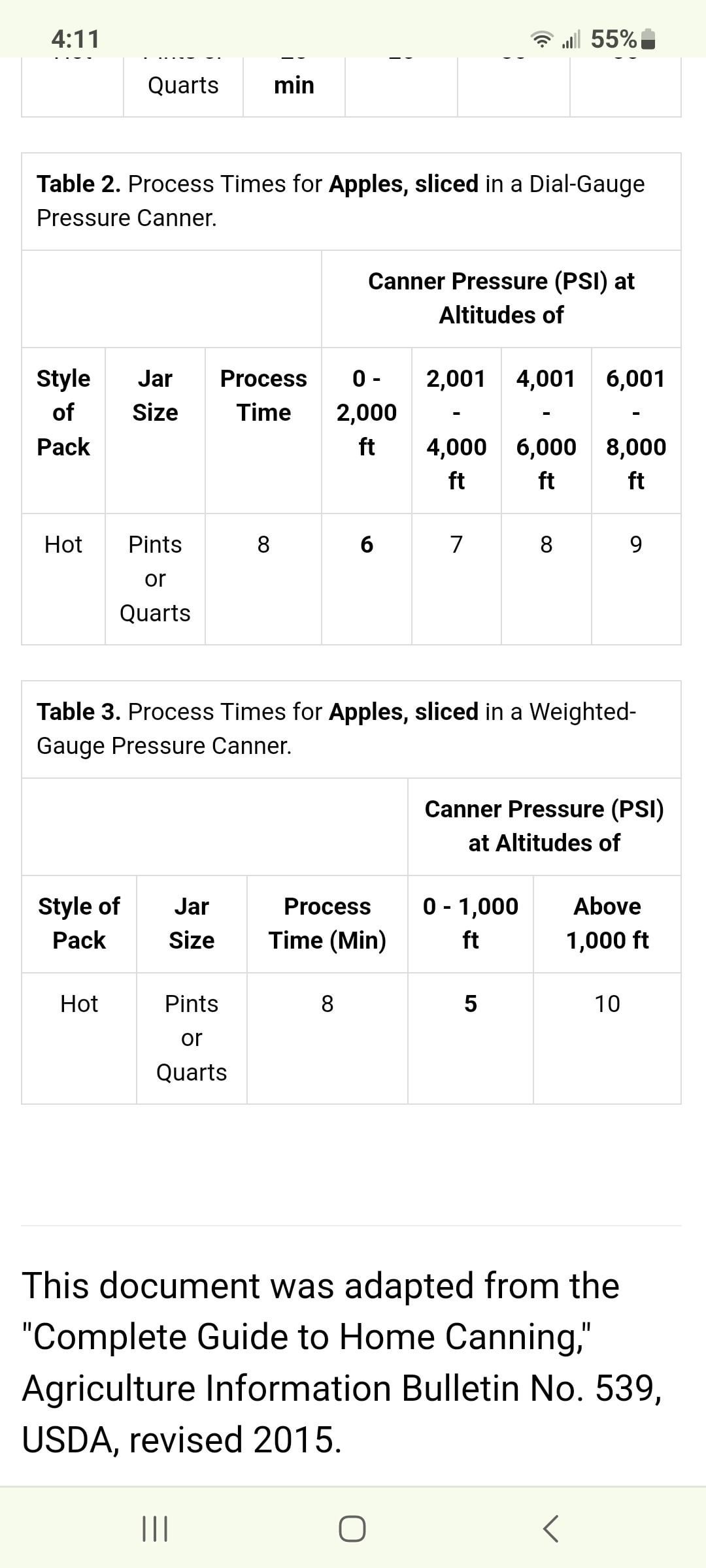The height and width of the screenshot is (1568, 706).
Task: Tap the bold 6 PSI value
Action: pos(367,544)
